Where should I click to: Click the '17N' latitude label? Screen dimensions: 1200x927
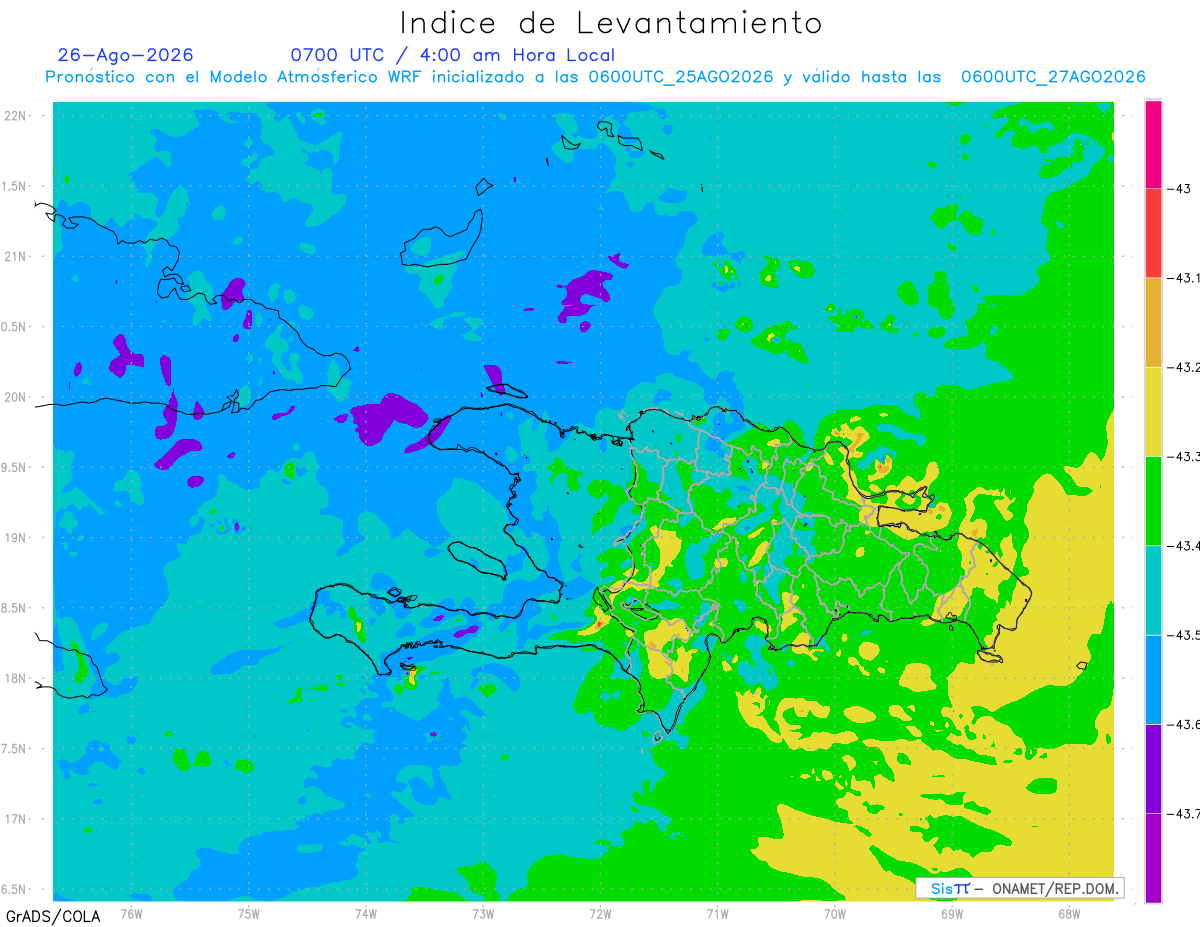coord(15,819)
